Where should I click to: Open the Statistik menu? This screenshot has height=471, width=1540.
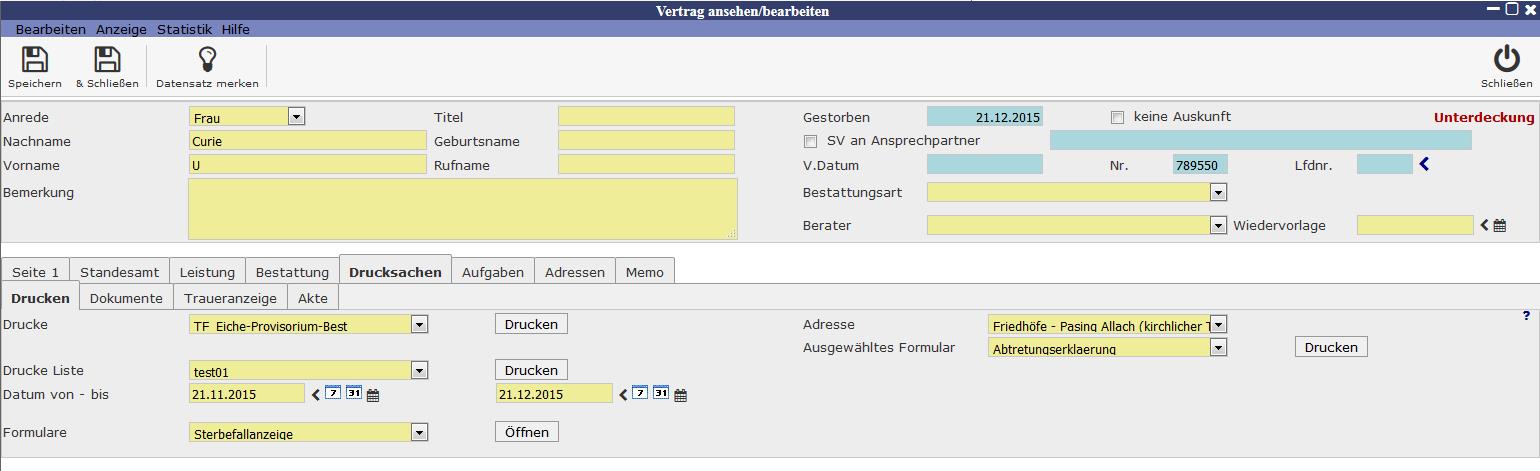[x=186, y=30]
